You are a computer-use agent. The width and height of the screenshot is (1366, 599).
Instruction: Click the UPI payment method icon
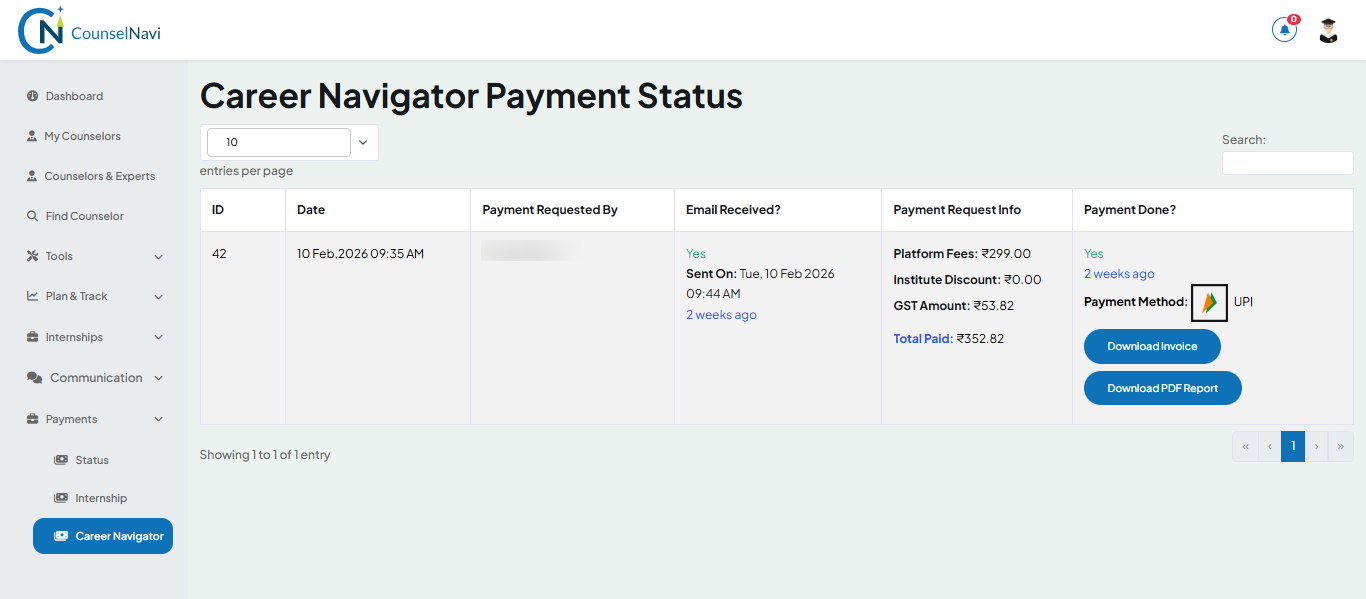coord(1208,303)
